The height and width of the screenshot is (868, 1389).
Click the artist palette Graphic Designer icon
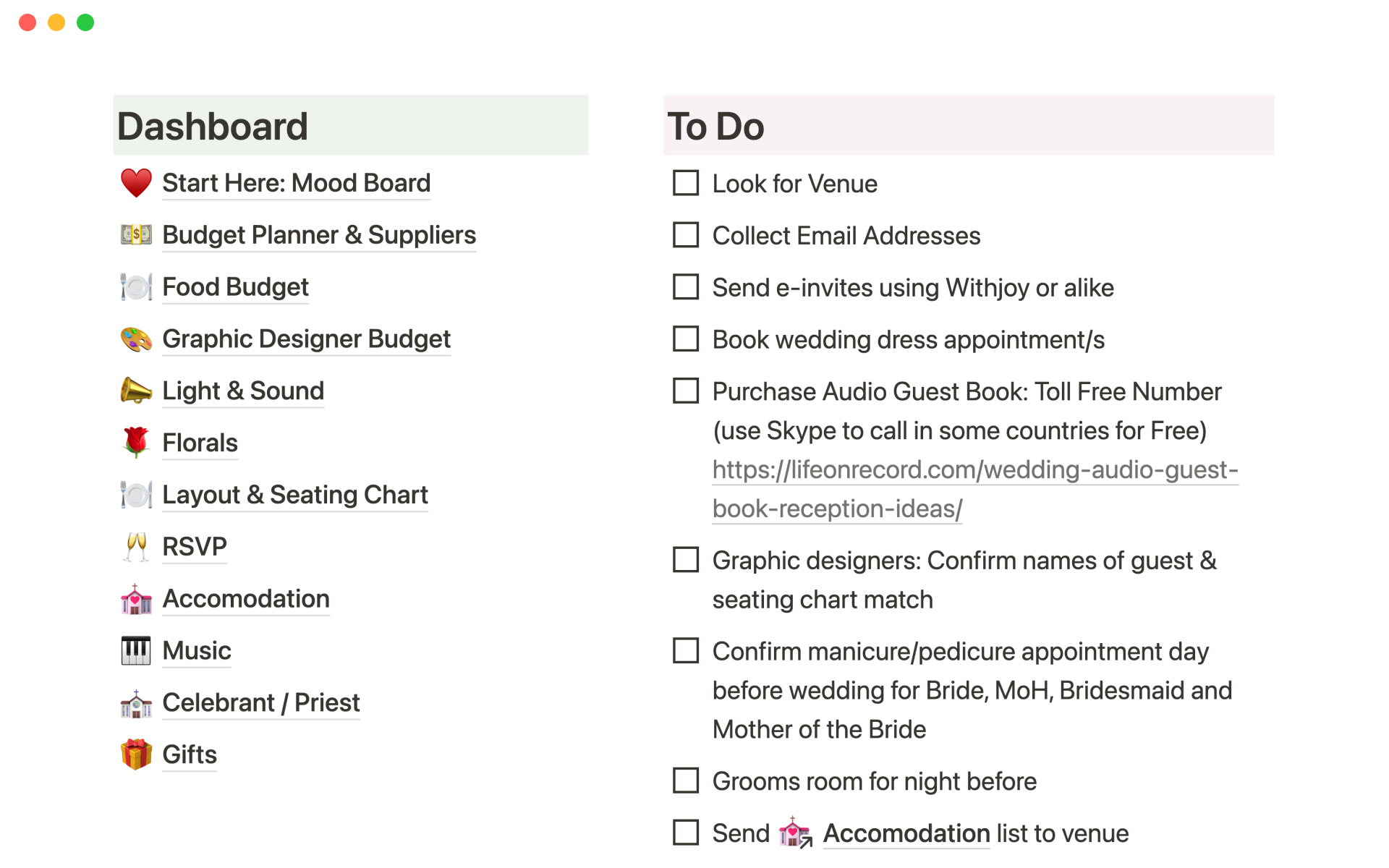[x=136, y=339]
